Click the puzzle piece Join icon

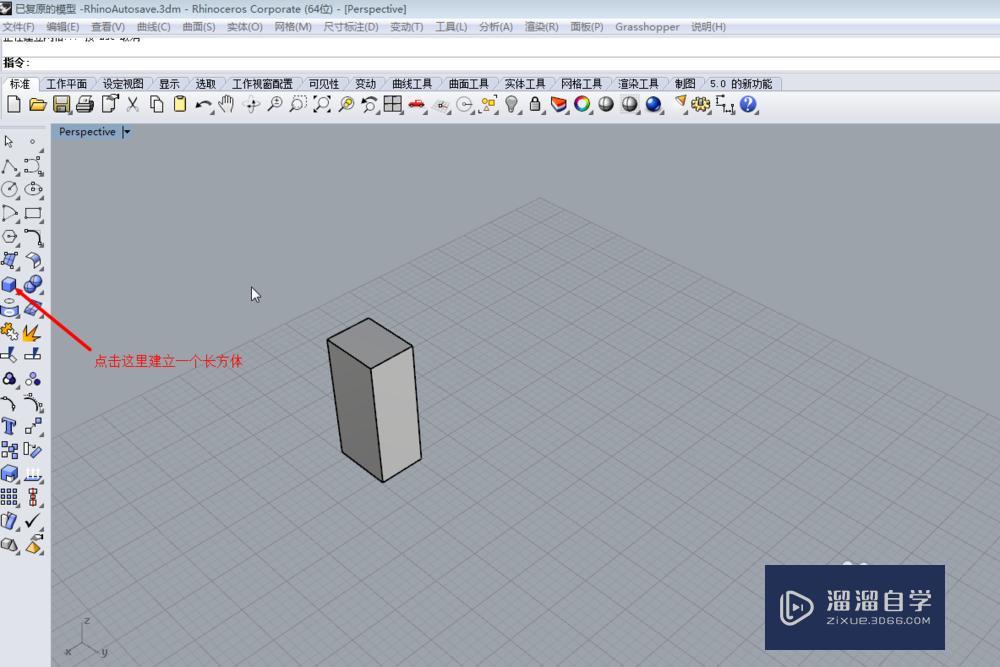click(x=9, y=332)
